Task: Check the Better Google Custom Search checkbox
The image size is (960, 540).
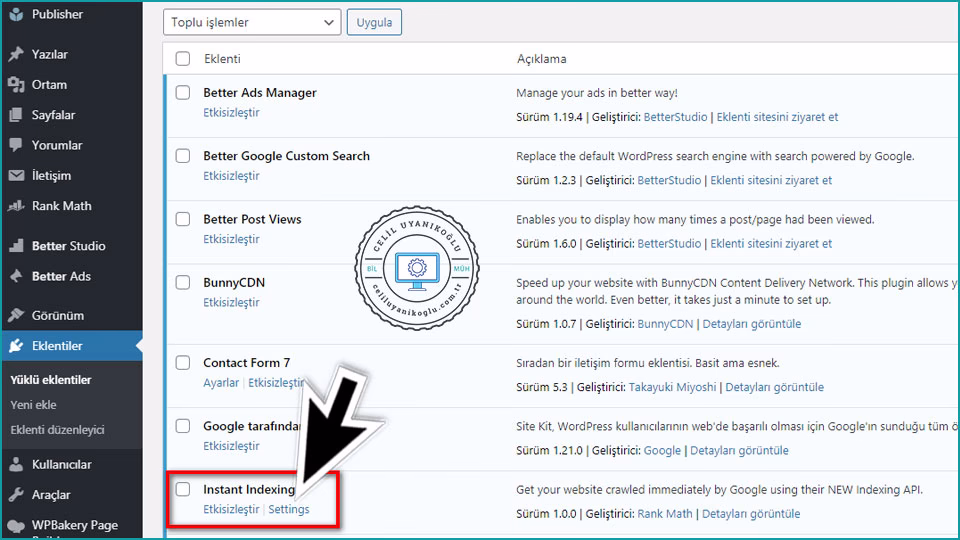Action: 182,156
